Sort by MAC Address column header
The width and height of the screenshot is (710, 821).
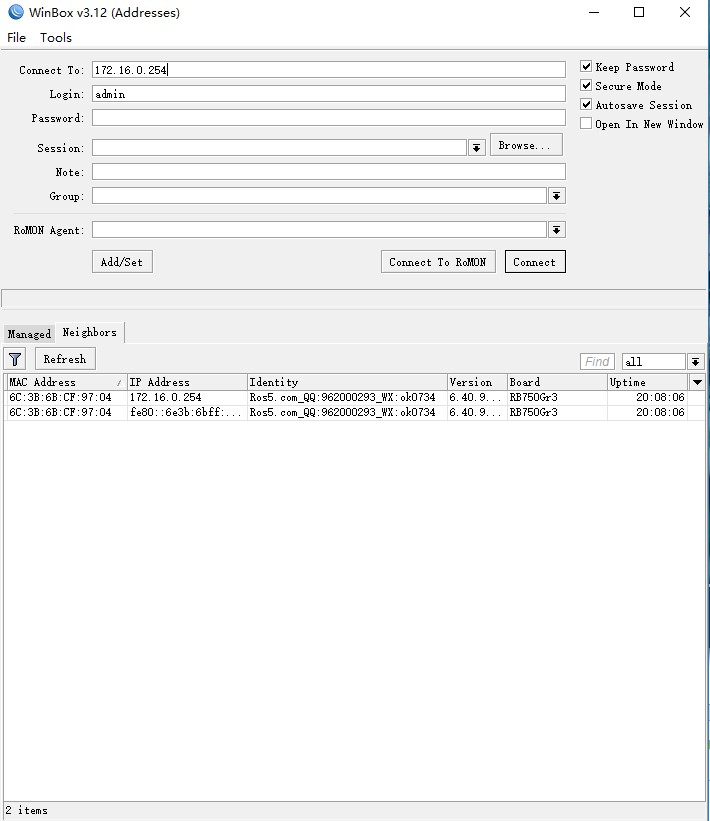click(65, 382)
